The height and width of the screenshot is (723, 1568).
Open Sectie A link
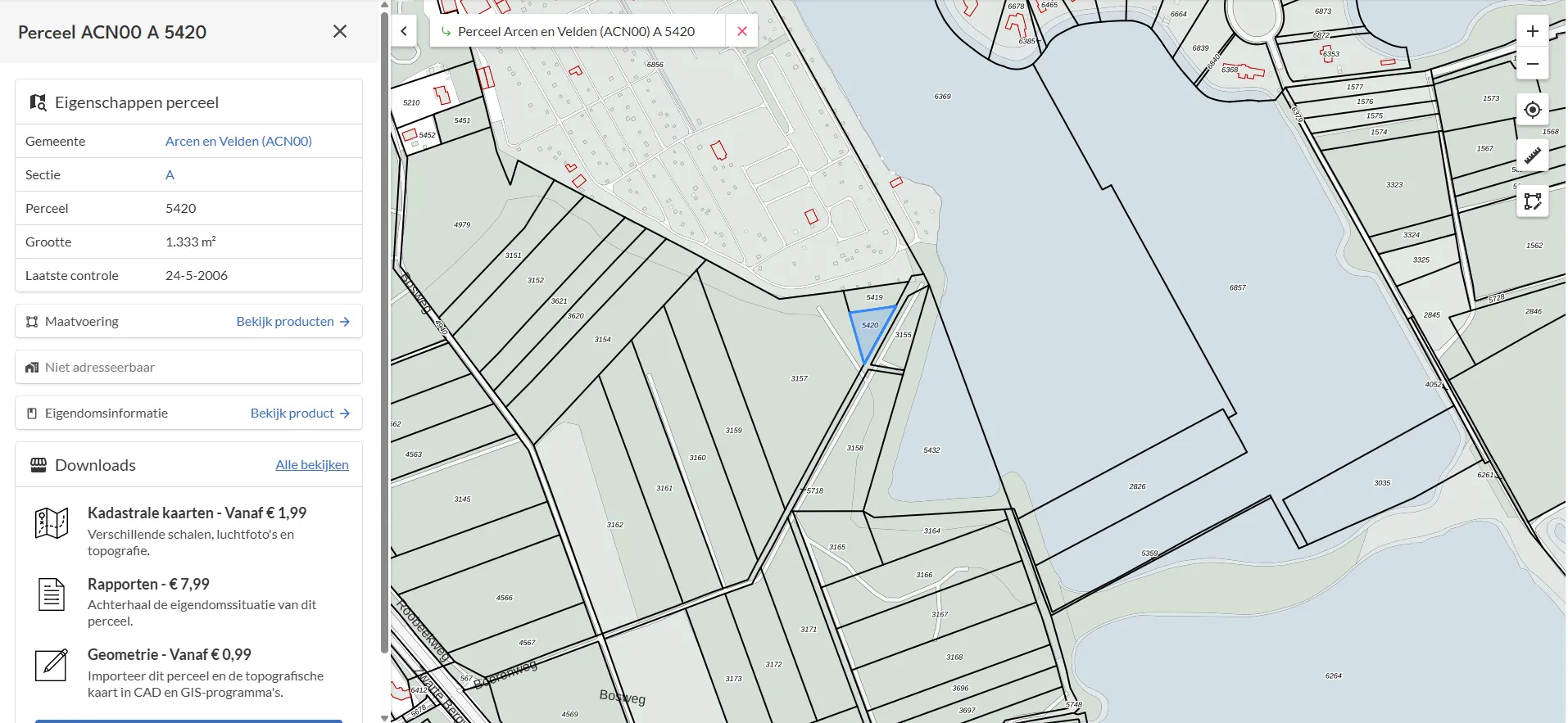[170, 174]
